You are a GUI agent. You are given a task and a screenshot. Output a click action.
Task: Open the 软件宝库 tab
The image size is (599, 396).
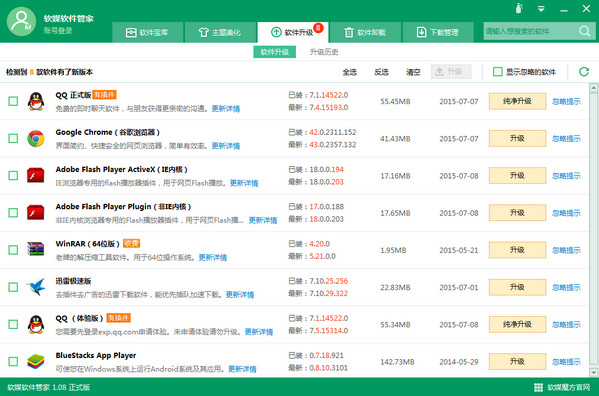[147, 32]
